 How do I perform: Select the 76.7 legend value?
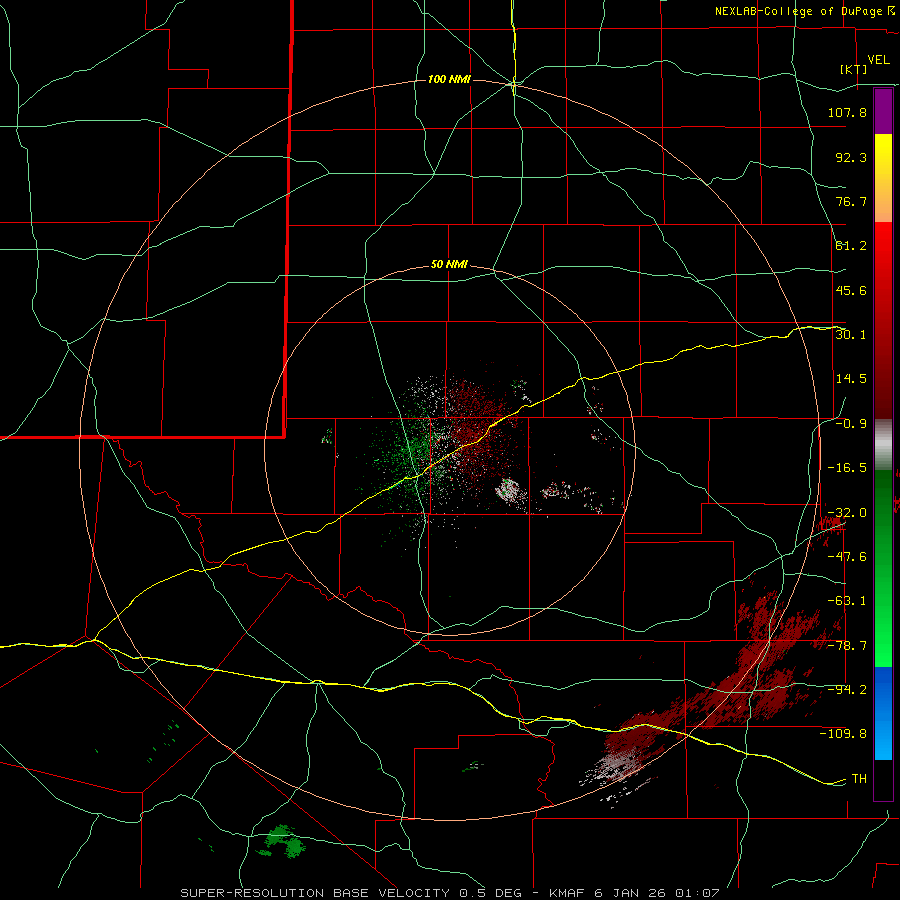(x=851, y=201)
